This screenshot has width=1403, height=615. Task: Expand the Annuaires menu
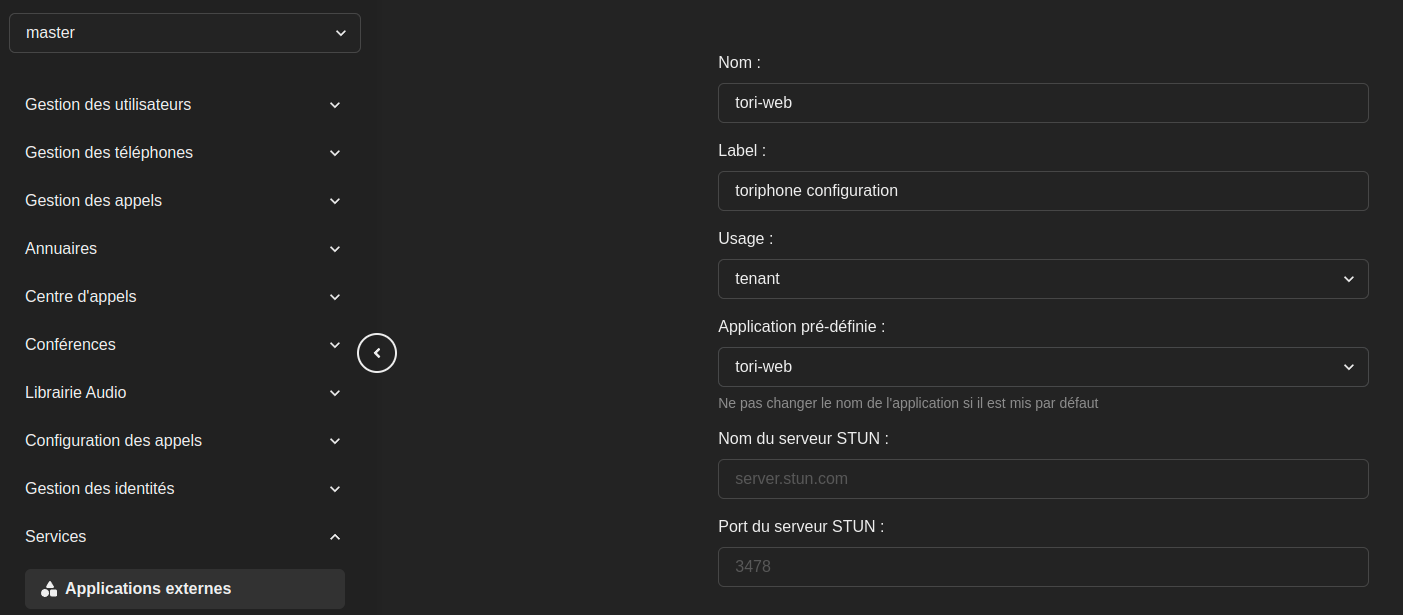click(x=184, y=249)
